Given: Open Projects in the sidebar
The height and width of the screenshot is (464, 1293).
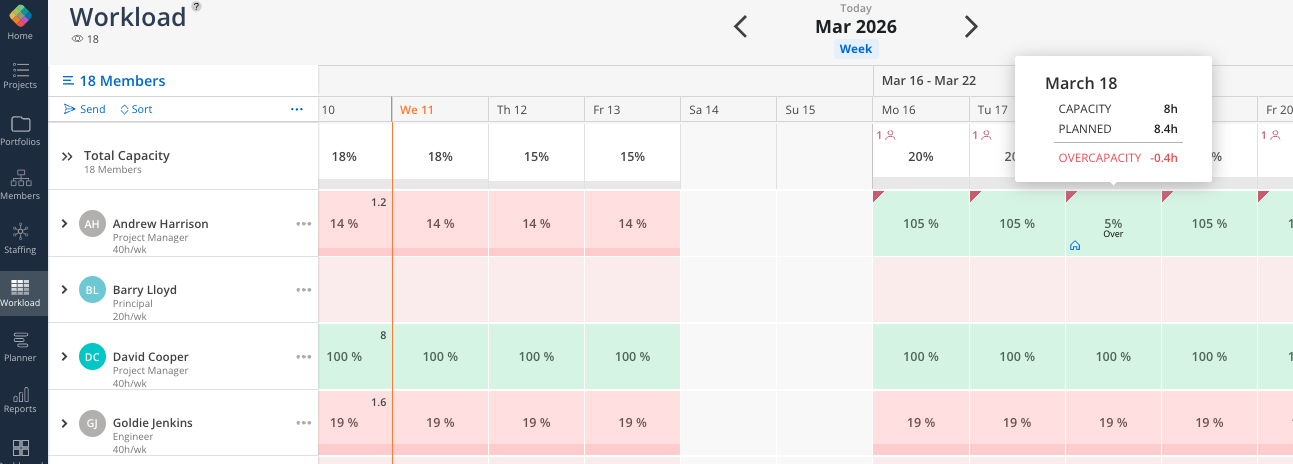Looking at the screenshot, I should (20, 75).
